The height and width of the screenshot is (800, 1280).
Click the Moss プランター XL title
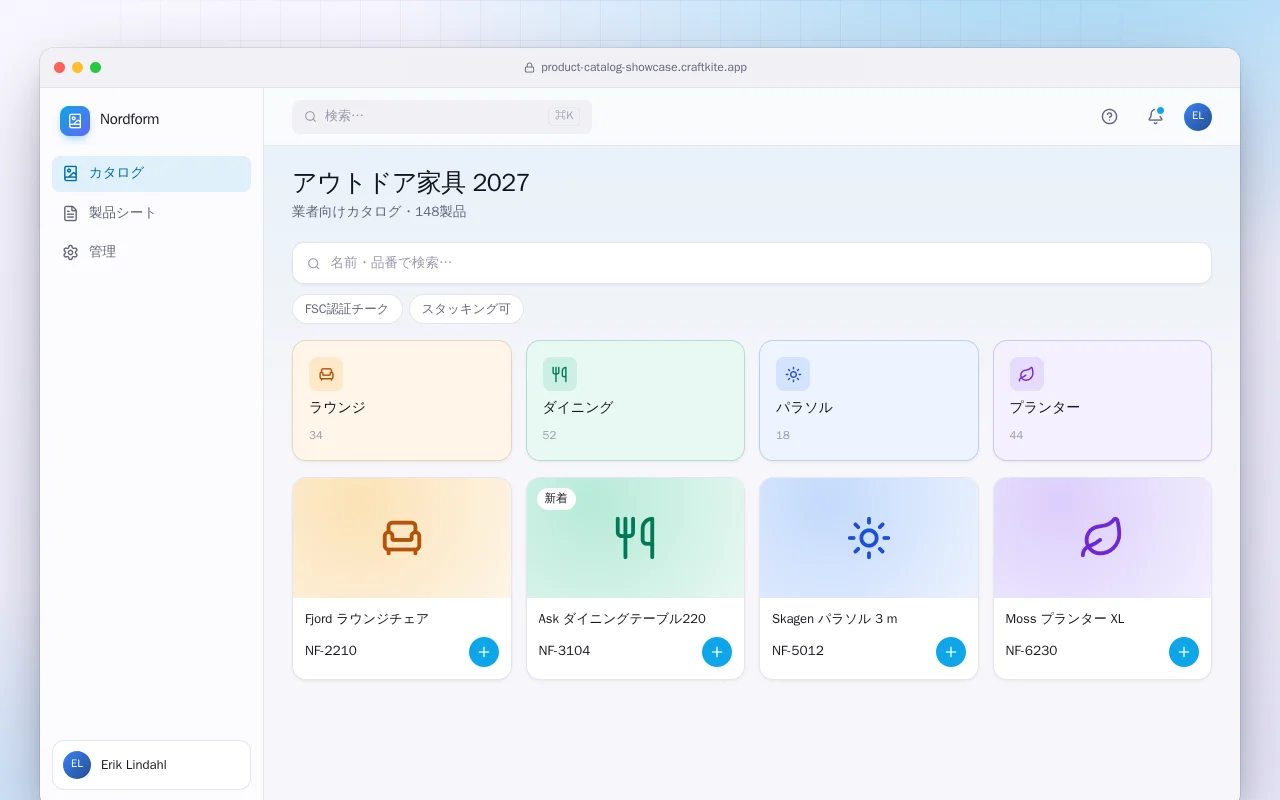tap(1065, 619)
